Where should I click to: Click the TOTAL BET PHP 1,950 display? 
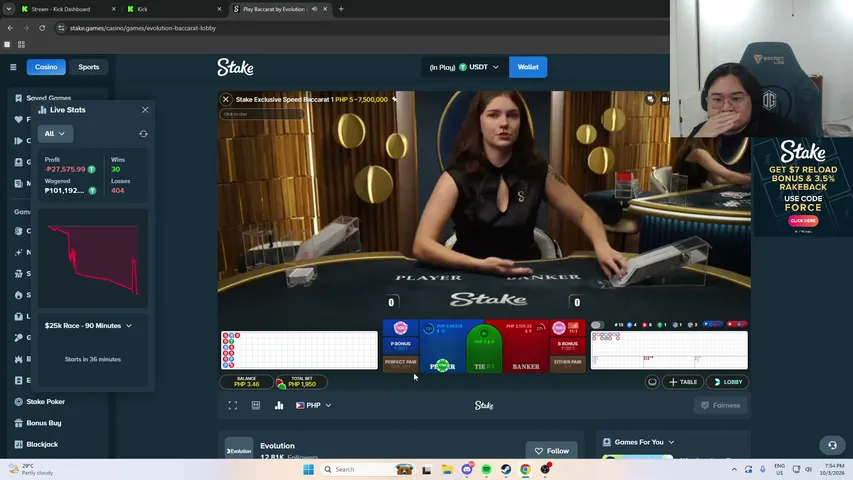301,382
